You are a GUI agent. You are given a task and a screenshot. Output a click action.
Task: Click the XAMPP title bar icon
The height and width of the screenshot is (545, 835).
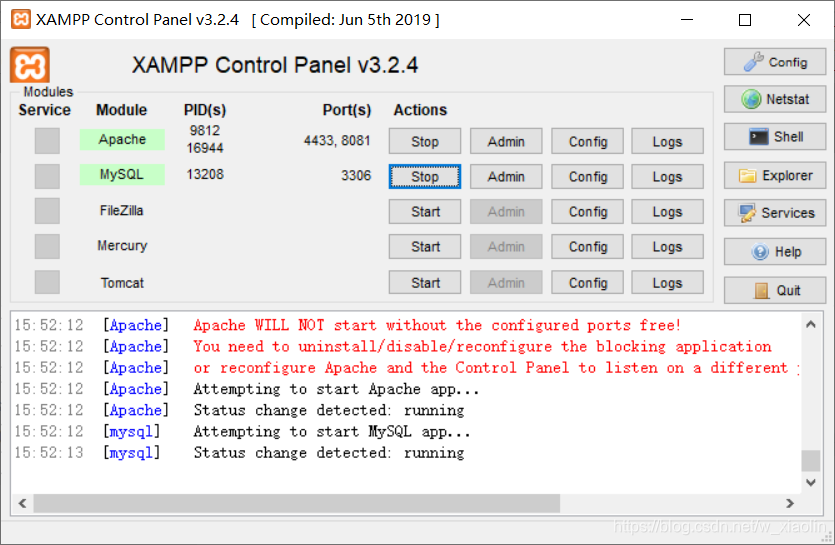pos(21,19)
